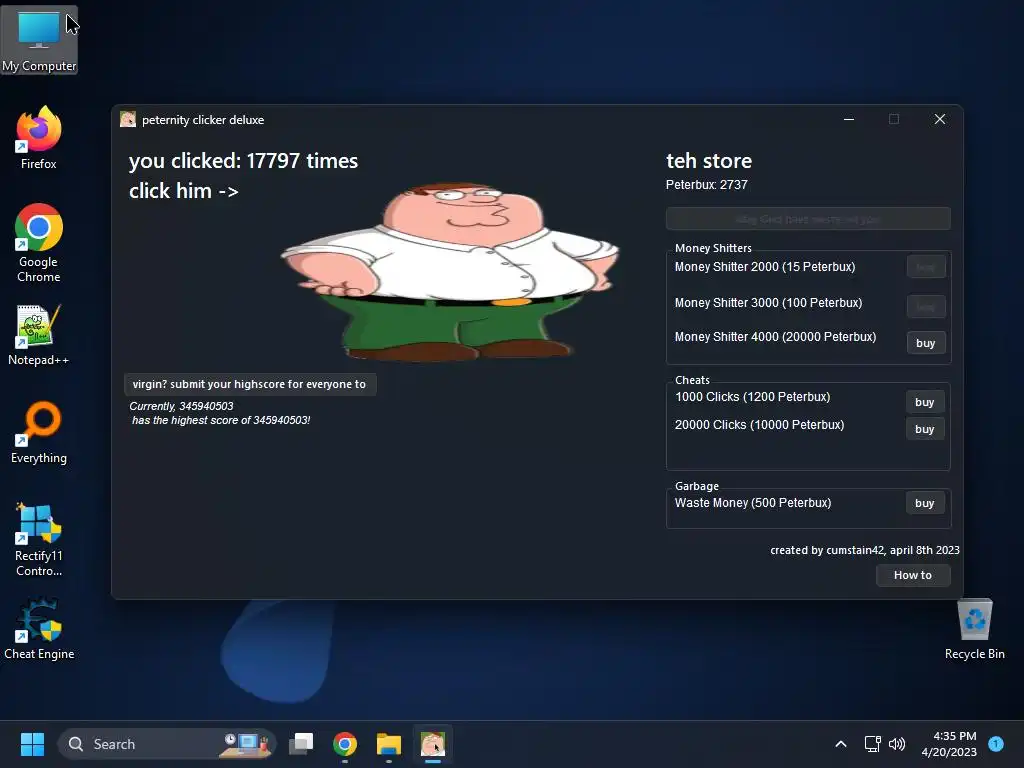This screenshot has height=768, width=1024.
Task: Select peternity clicker taskbar icon
Action: [432, 744]
